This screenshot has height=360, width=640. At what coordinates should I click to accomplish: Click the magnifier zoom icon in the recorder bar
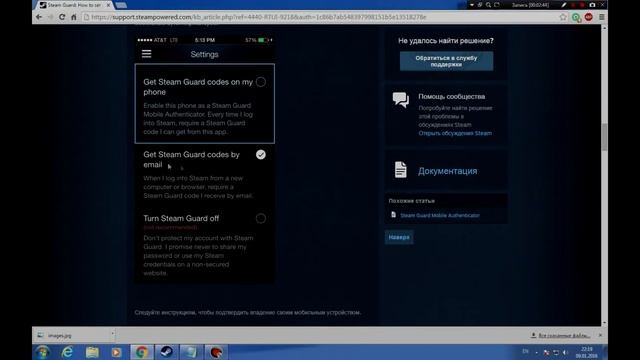(x=488, y=5)
